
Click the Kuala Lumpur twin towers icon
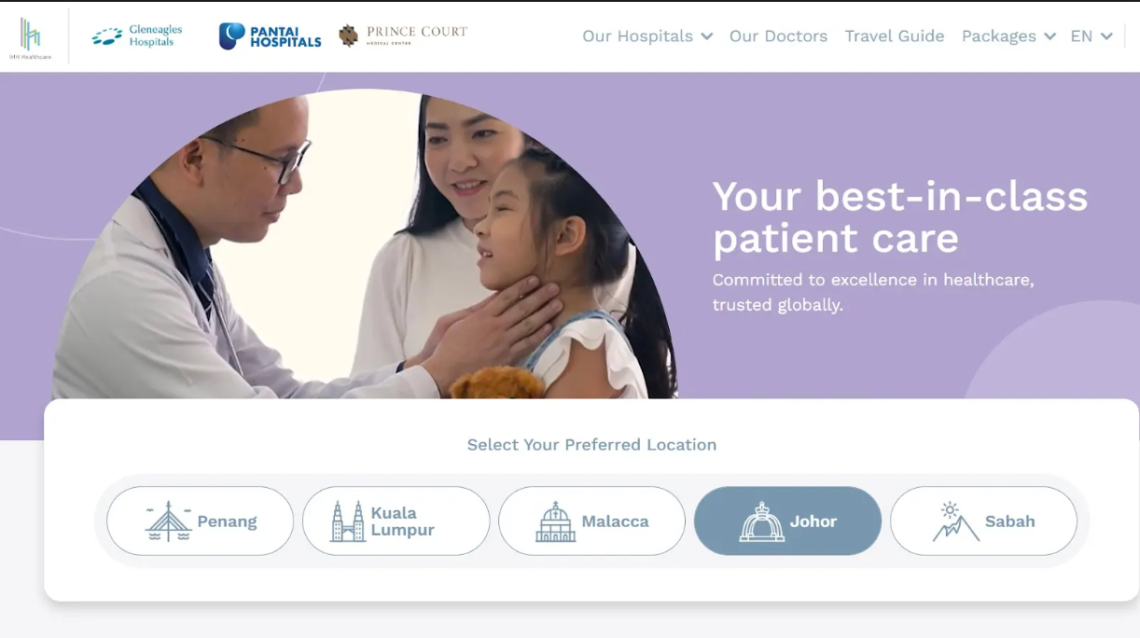(348, 522)
